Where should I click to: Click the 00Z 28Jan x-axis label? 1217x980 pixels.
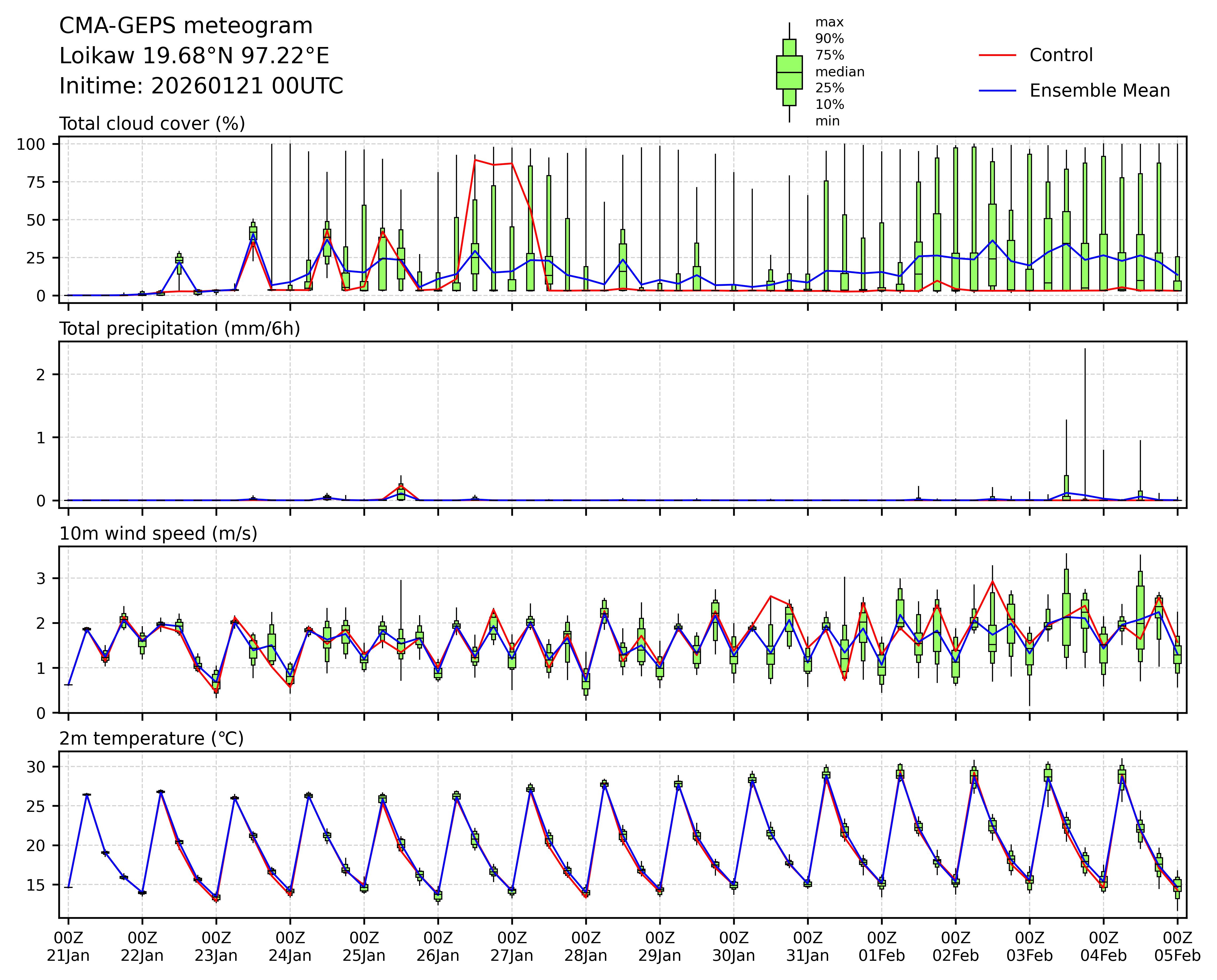586,947
